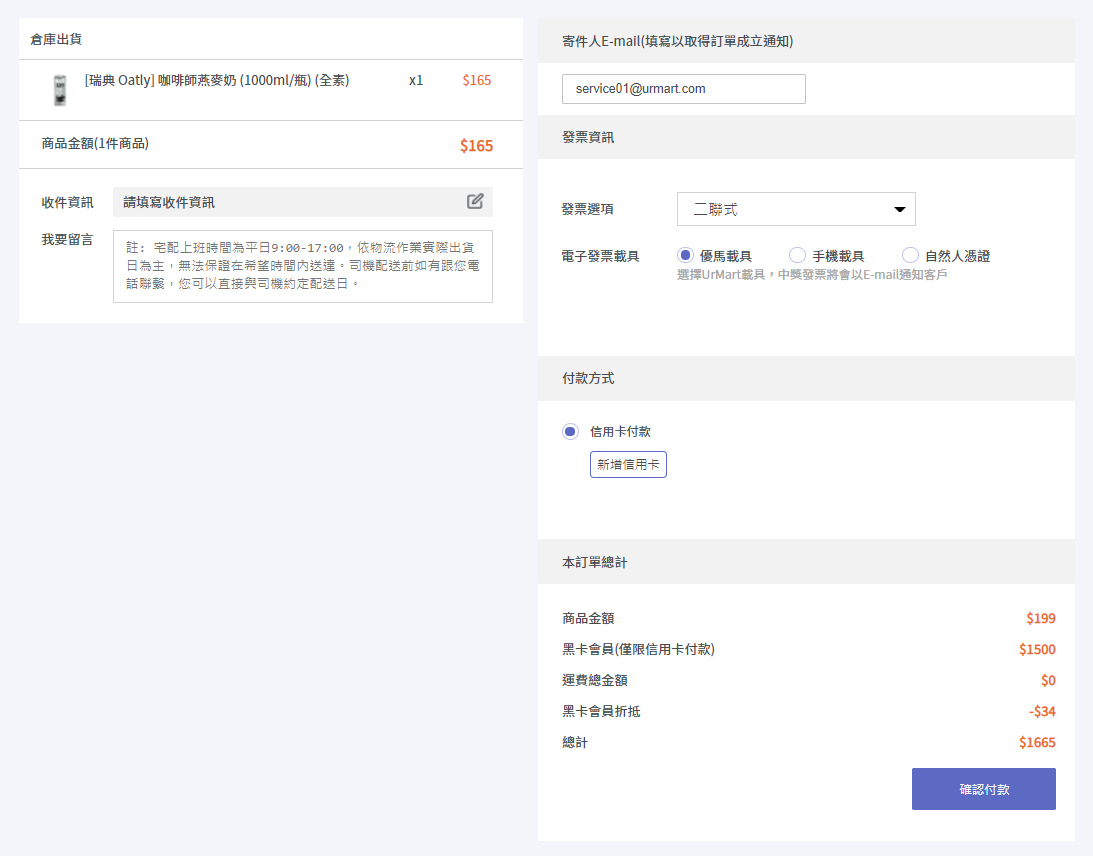
Task: Click the 確認付款 button
Action: point(984,789)
